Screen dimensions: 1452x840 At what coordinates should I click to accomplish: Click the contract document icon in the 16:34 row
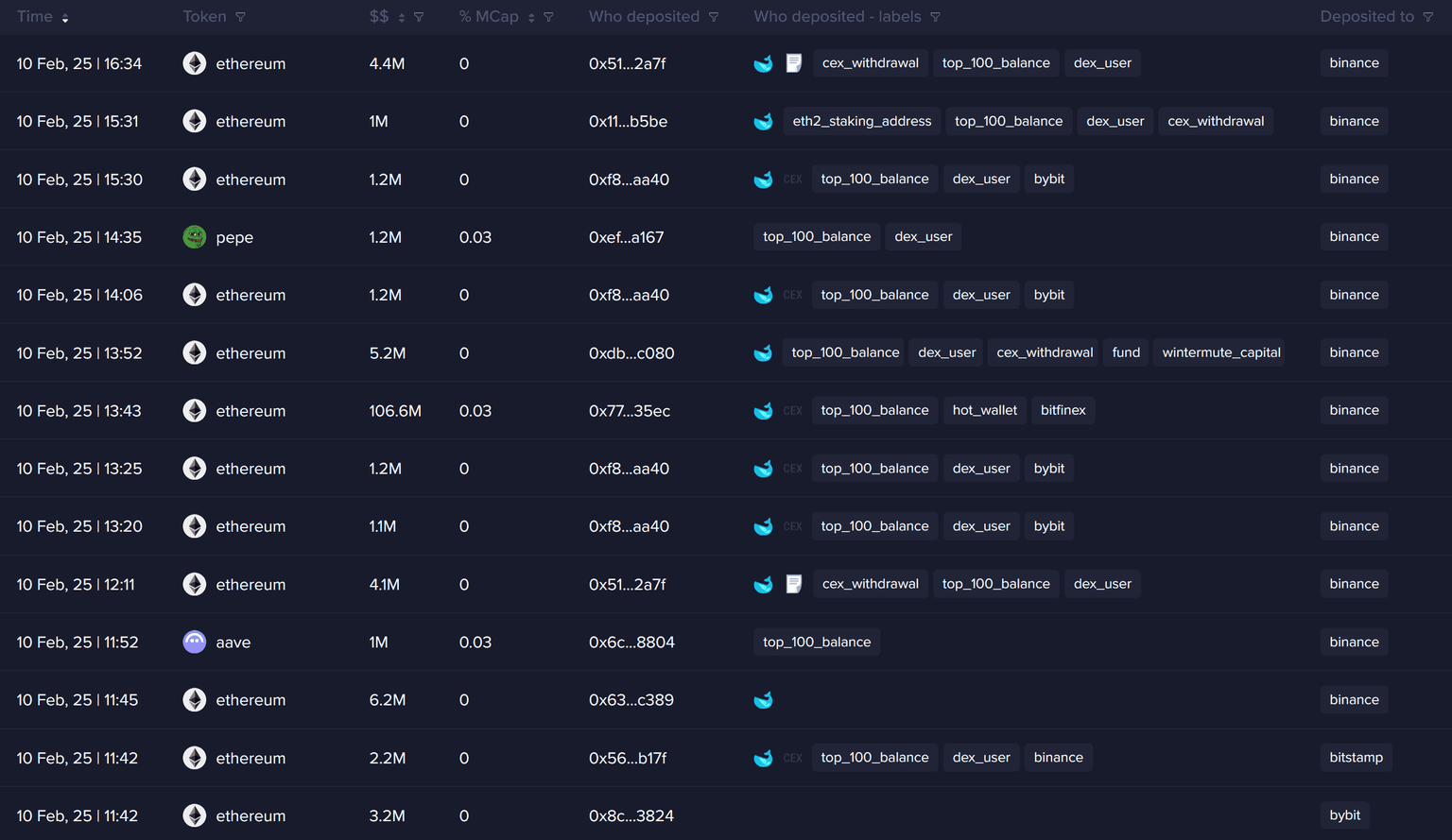(794, 63)
